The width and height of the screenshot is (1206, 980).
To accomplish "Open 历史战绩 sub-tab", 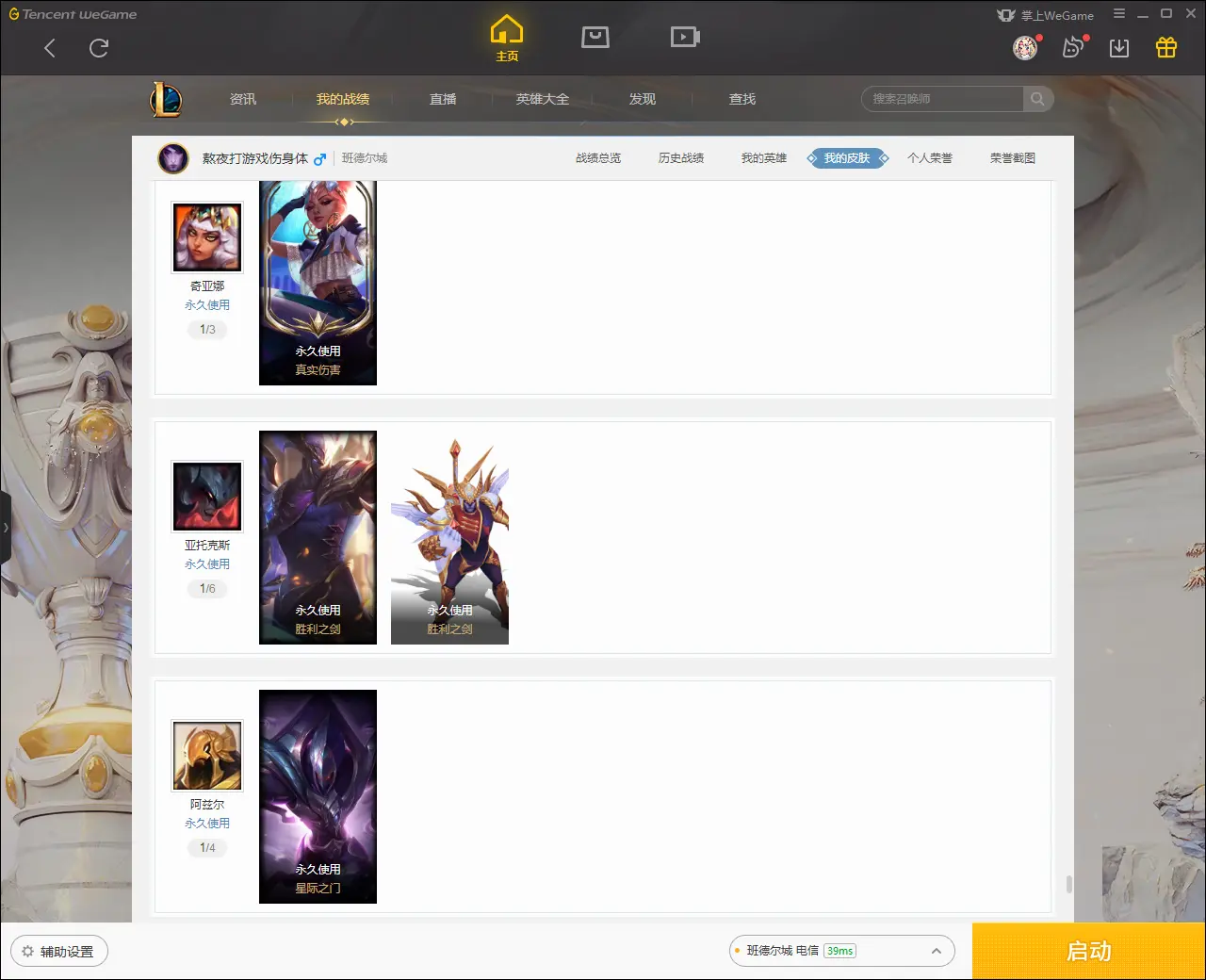I will [681, 158].
